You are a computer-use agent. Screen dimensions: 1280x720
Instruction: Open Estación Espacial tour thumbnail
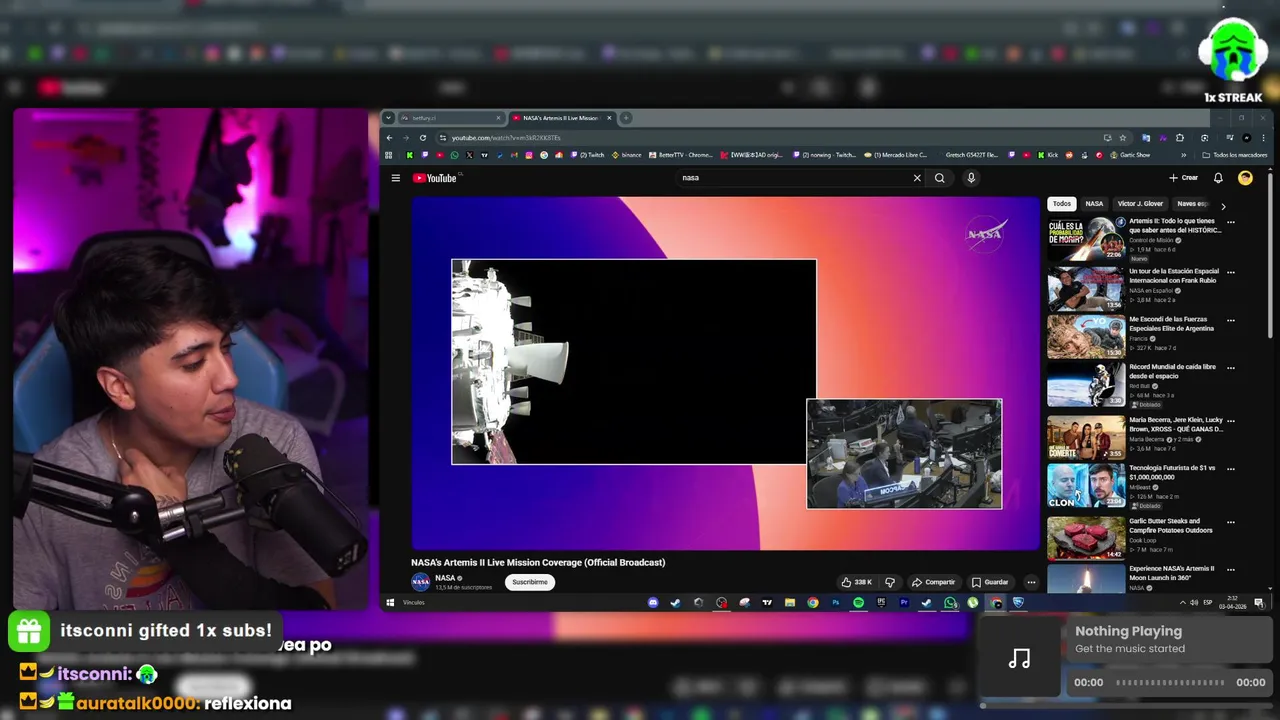pos(1086,289)
